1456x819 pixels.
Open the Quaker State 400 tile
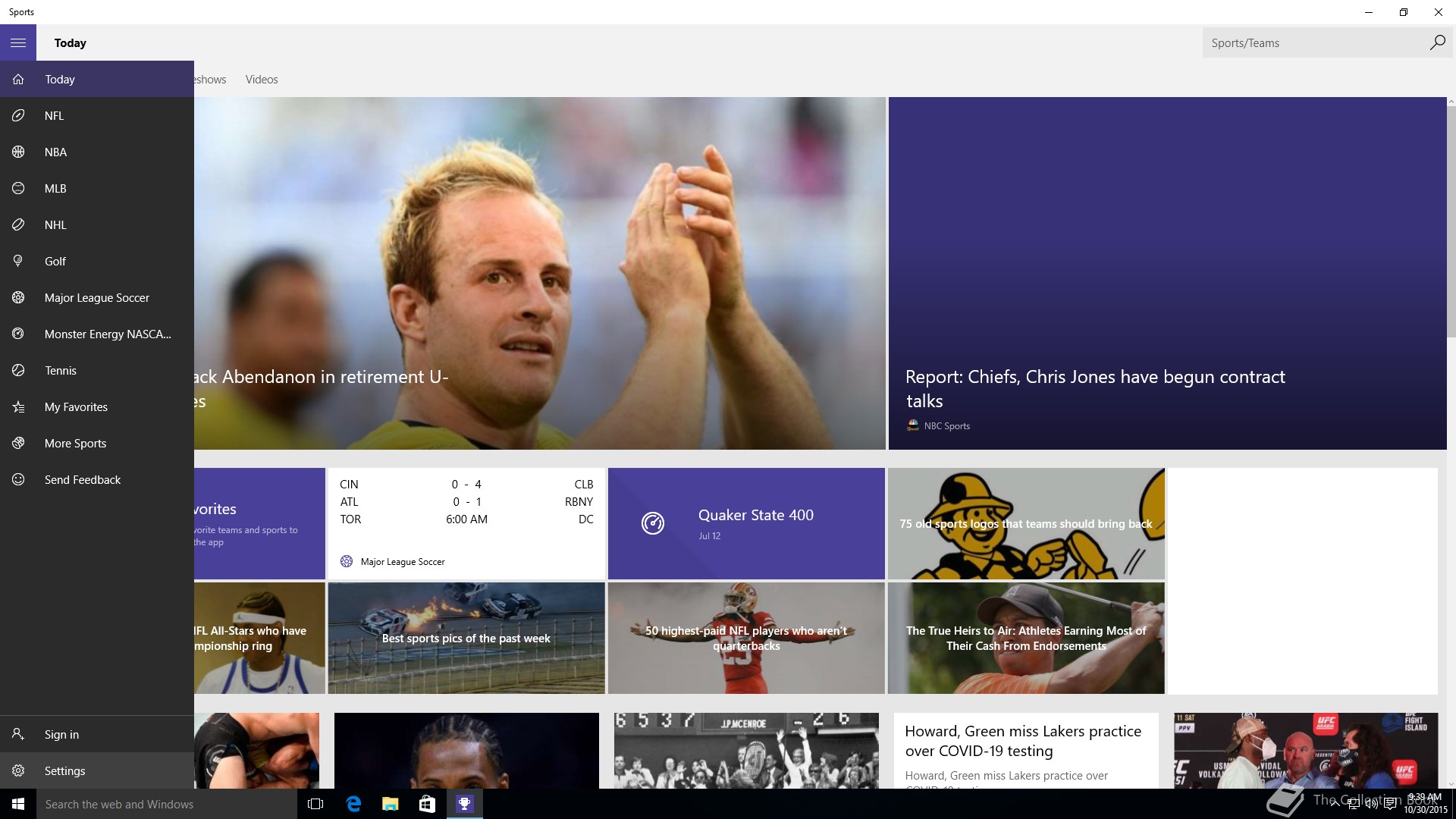(x=746, y=523)
